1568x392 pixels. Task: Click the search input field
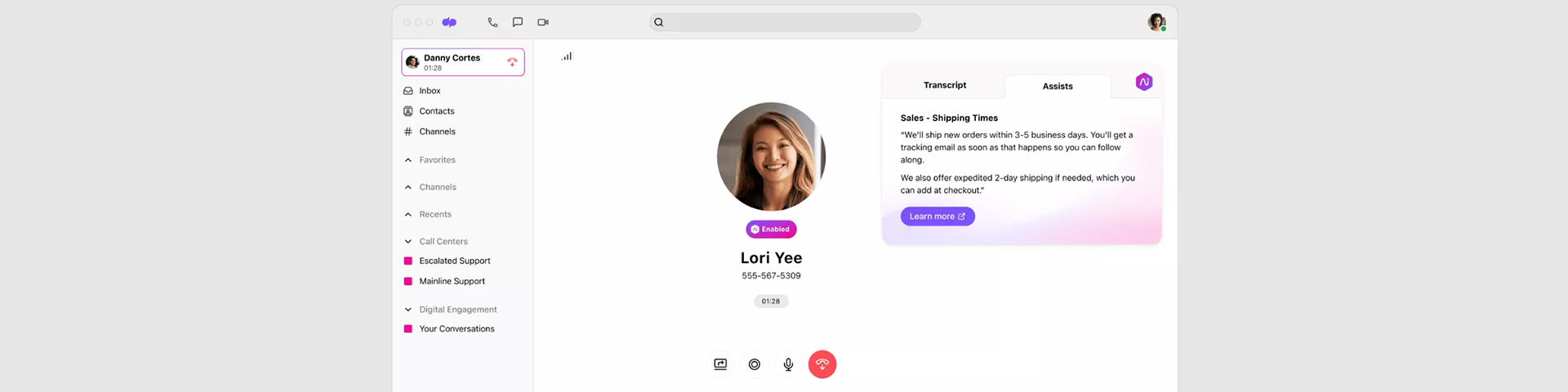(788, 23)
